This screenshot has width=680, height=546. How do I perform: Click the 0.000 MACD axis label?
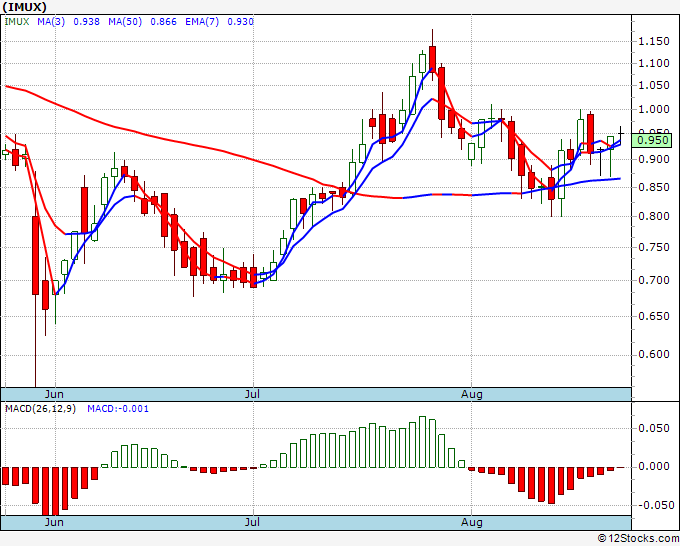tap(654, 466)
